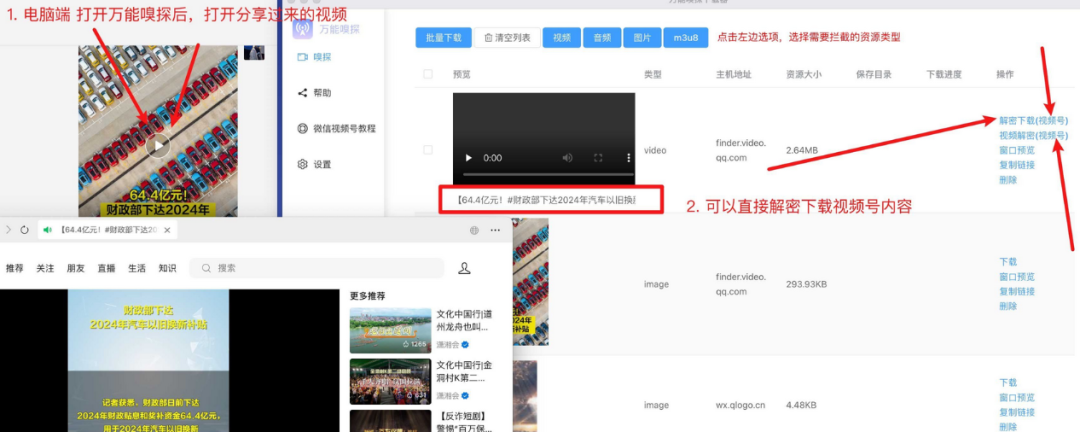
Task: Click 视频解密(视频号) link
Action: point(1034,135)
